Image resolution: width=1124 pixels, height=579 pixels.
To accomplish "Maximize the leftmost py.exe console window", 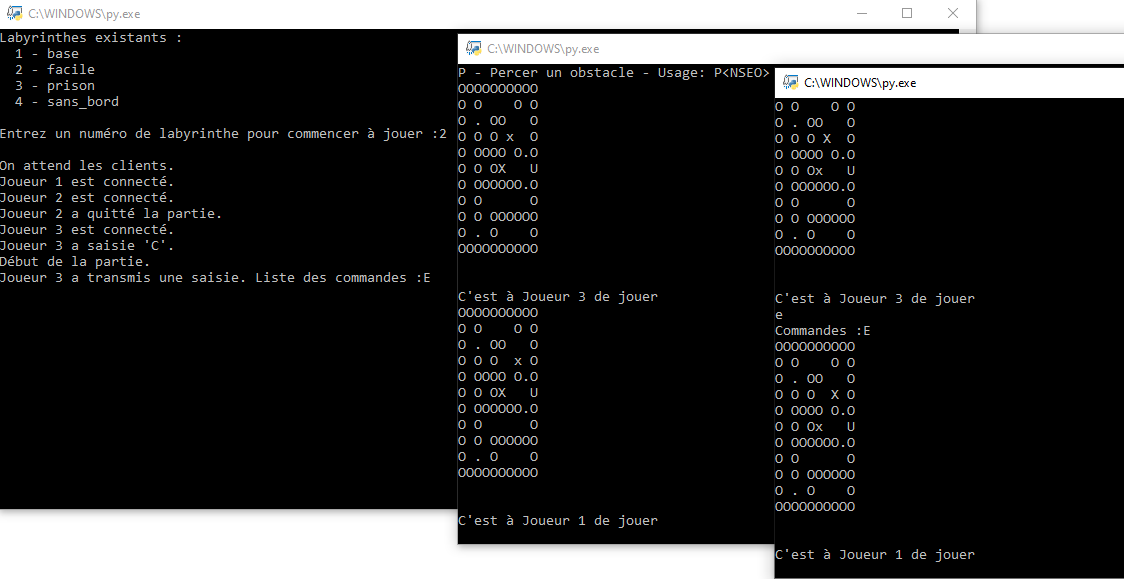I will tap(906, 13).
